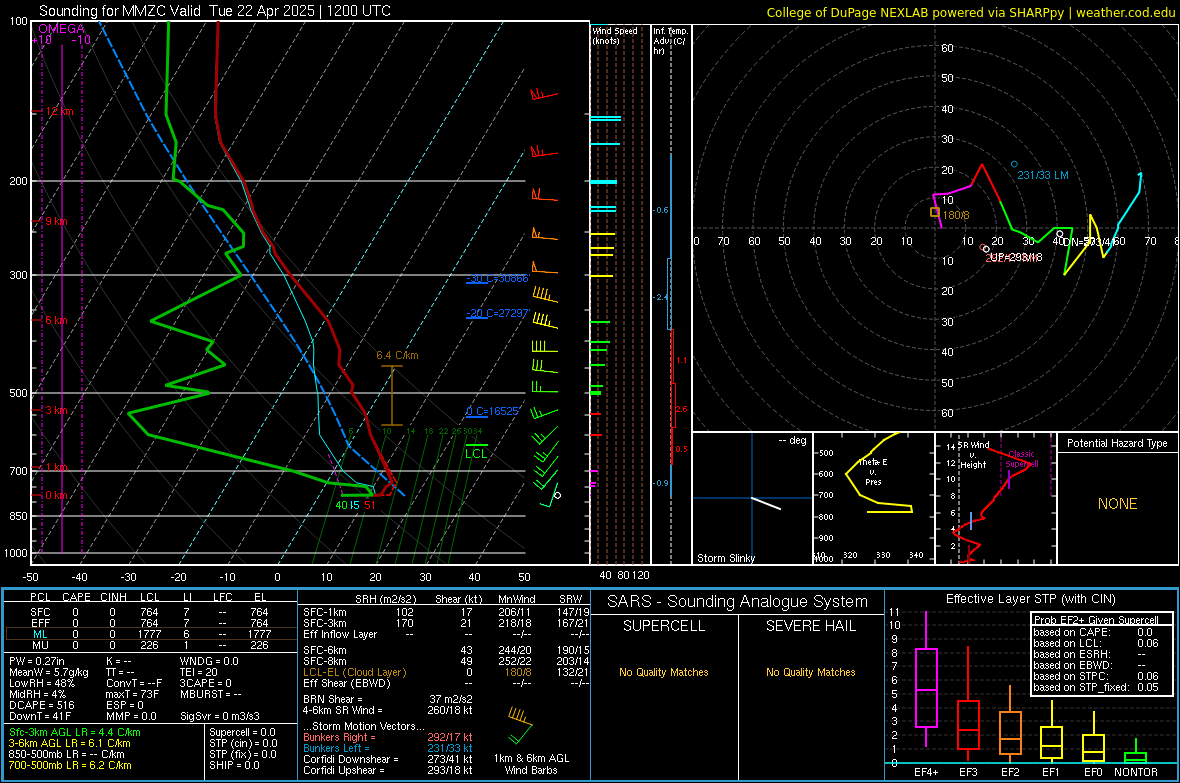
Task: Click the SARS - Sounding Analogue System header
Action: 737,602
